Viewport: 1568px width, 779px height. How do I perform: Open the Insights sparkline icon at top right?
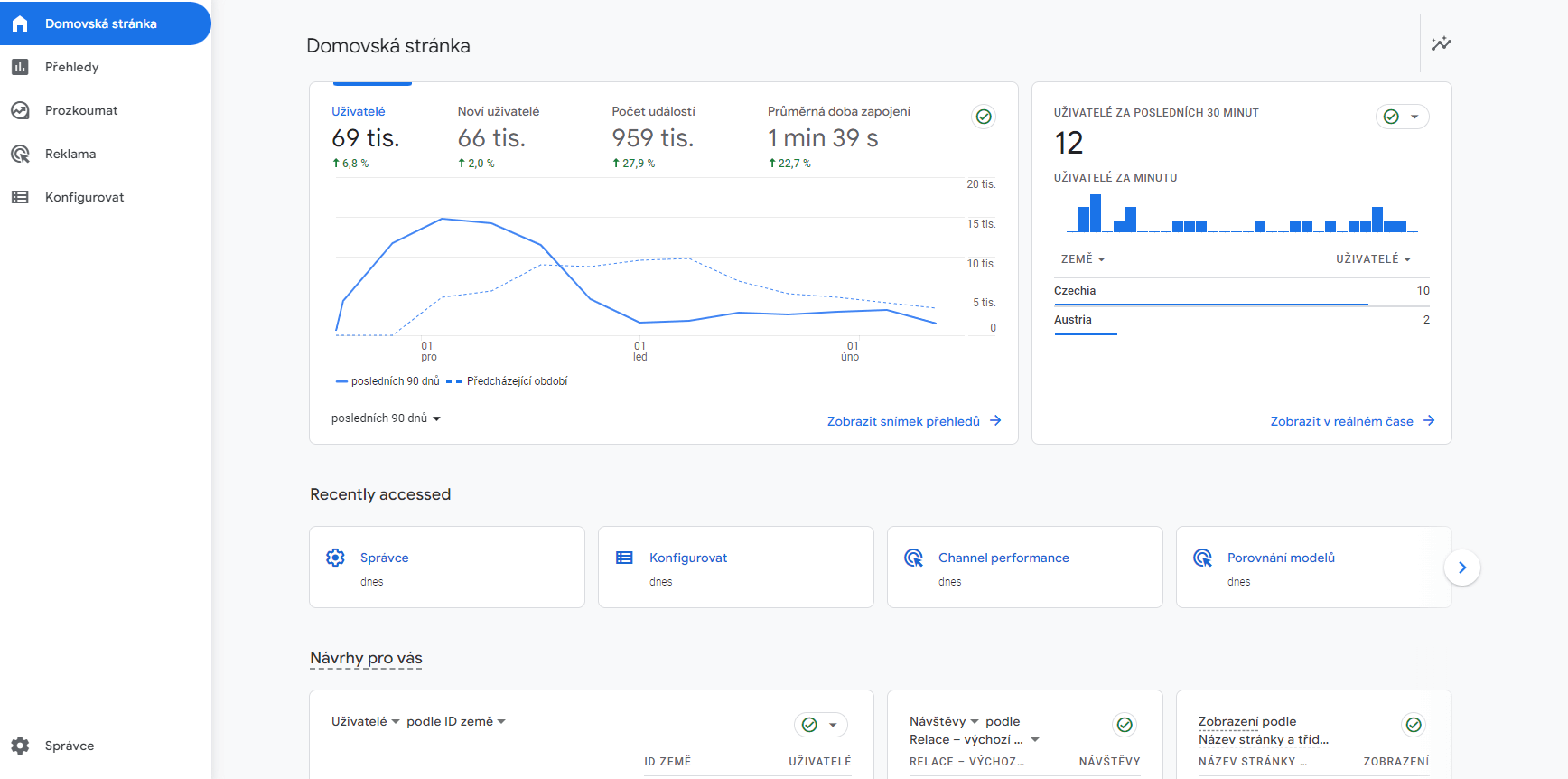coord(1442,43)
